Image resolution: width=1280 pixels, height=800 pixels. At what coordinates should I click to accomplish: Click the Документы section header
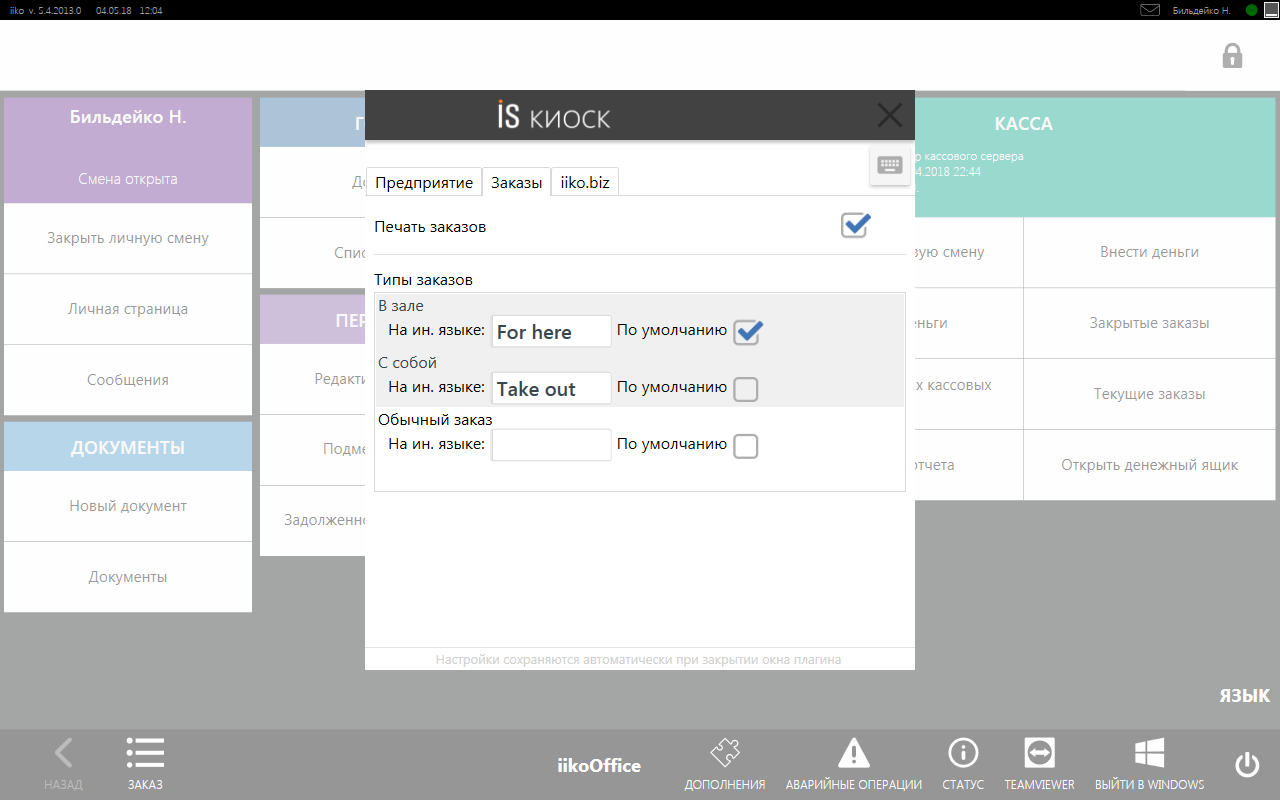[128, 447]
